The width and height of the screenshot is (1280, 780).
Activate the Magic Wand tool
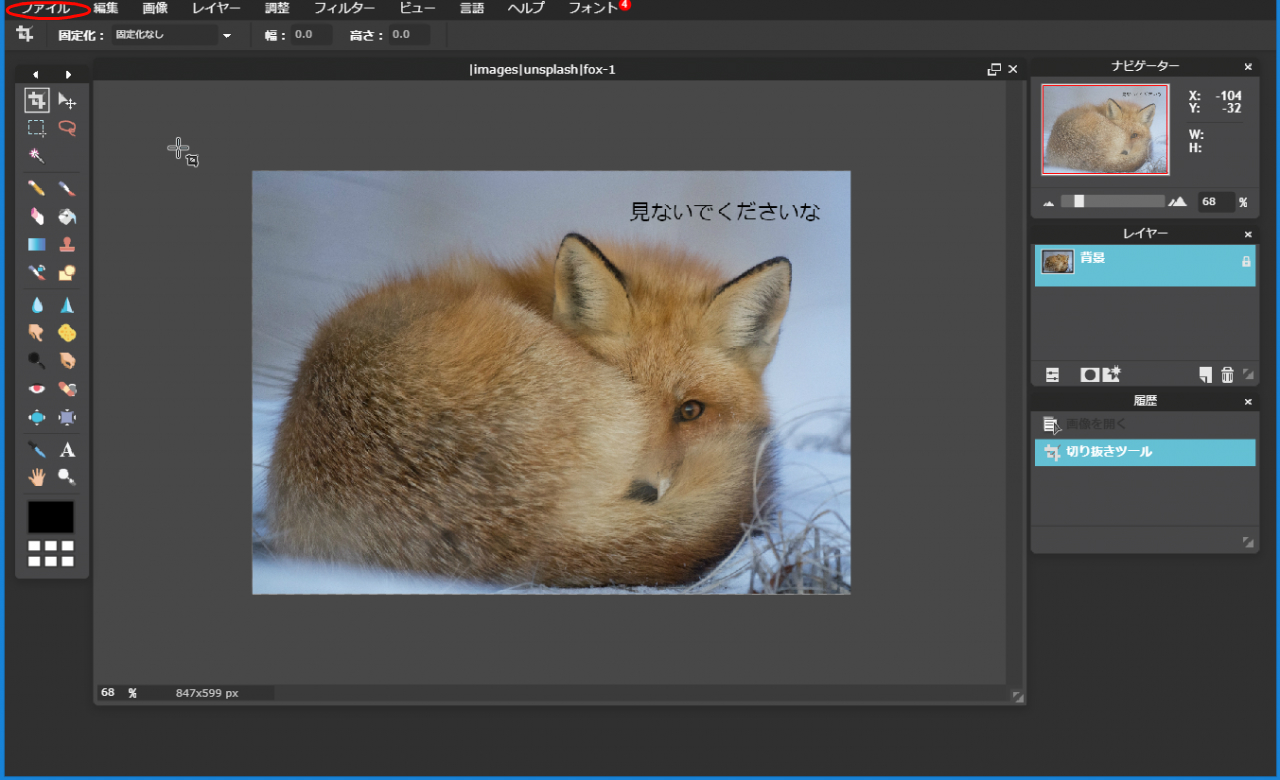click(x=37, y=156)
